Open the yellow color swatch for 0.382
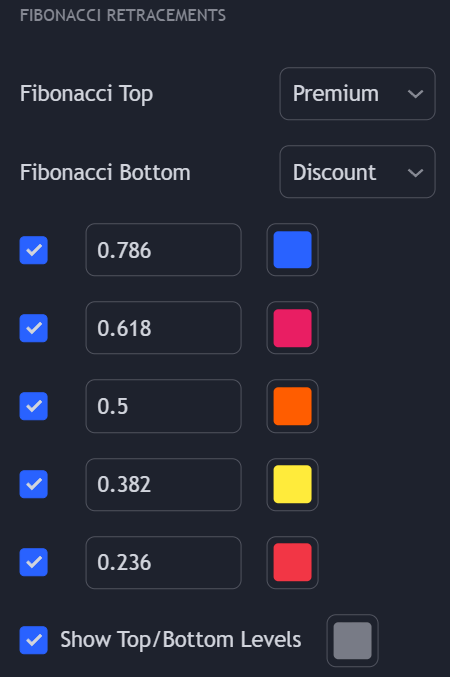450x677 pixels. (x=292, y=484)
